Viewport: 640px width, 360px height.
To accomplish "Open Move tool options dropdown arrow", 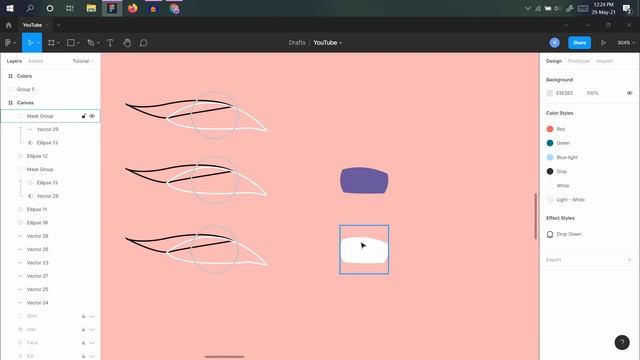I will click(x=38, y=43).
